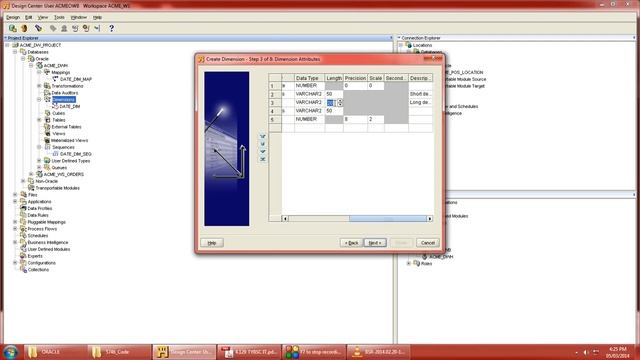Expand the Tables tree node
The width and height of the screenshot is (640, 360).
39,120
